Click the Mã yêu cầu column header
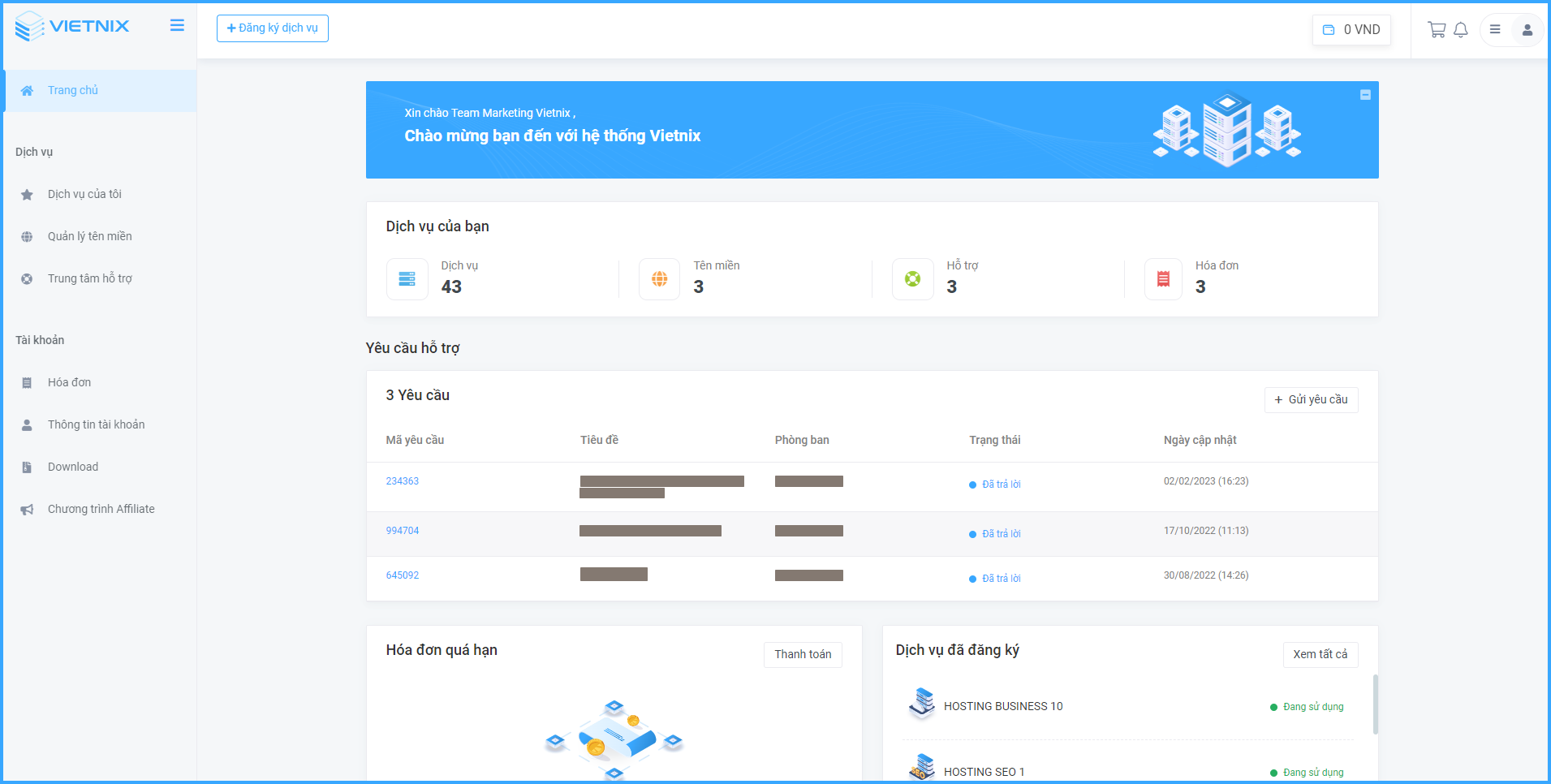1551x784 pixels. (x=415, y=440)
